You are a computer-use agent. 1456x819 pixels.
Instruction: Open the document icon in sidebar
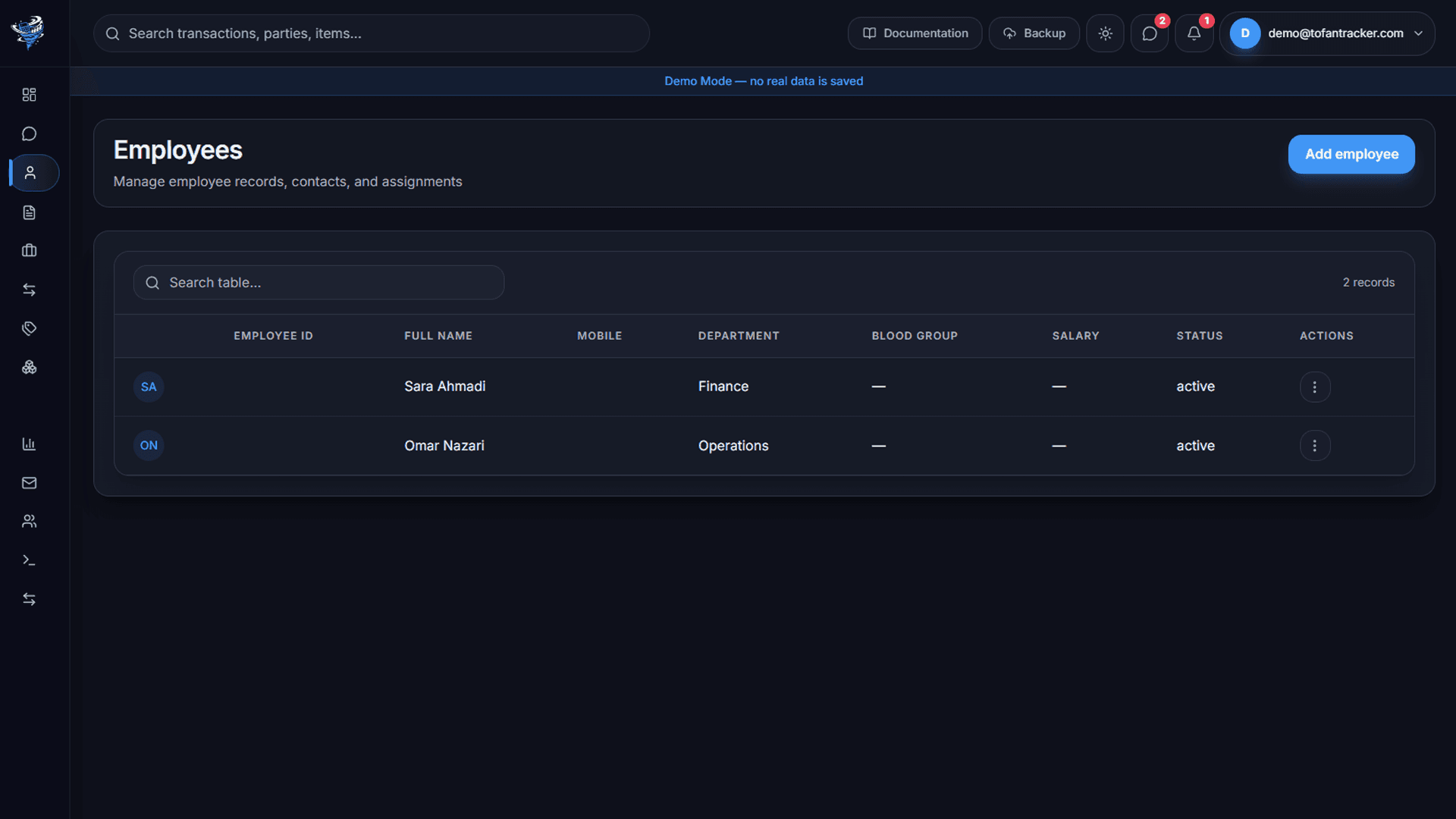click(x=29, y=212)
